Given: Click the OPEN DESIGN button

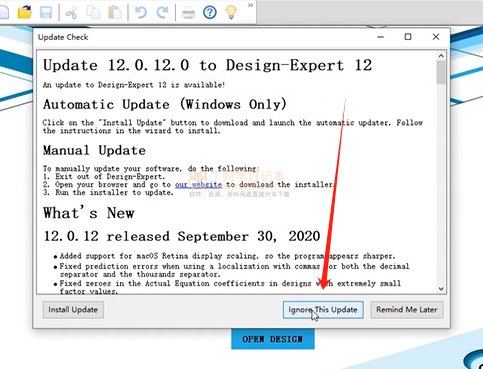Looking at the screenshot, I should point(273,339).
